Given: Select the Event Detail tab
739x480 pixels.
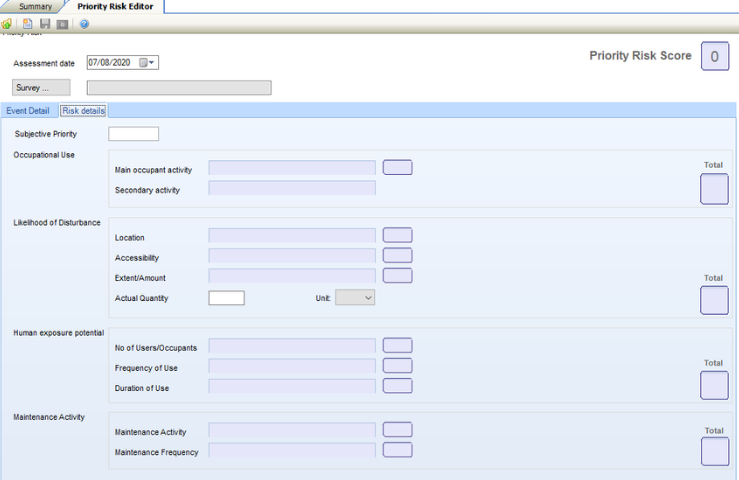Looking at the screenshot, I should point(28,110).
